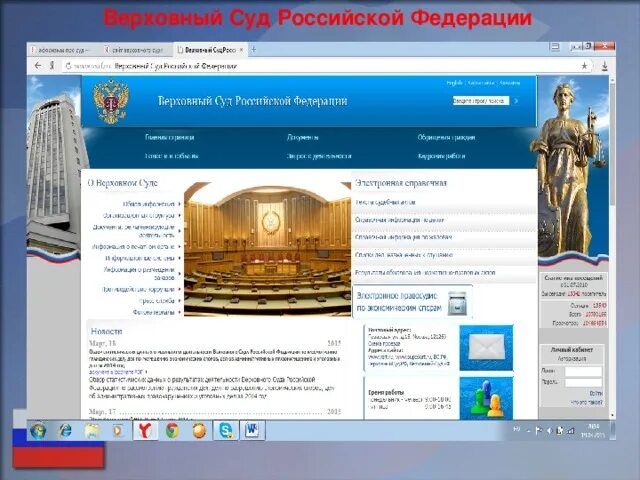Open 'Справочная информация по делам' row
640x480 pixels.
(x=444, y=220)
